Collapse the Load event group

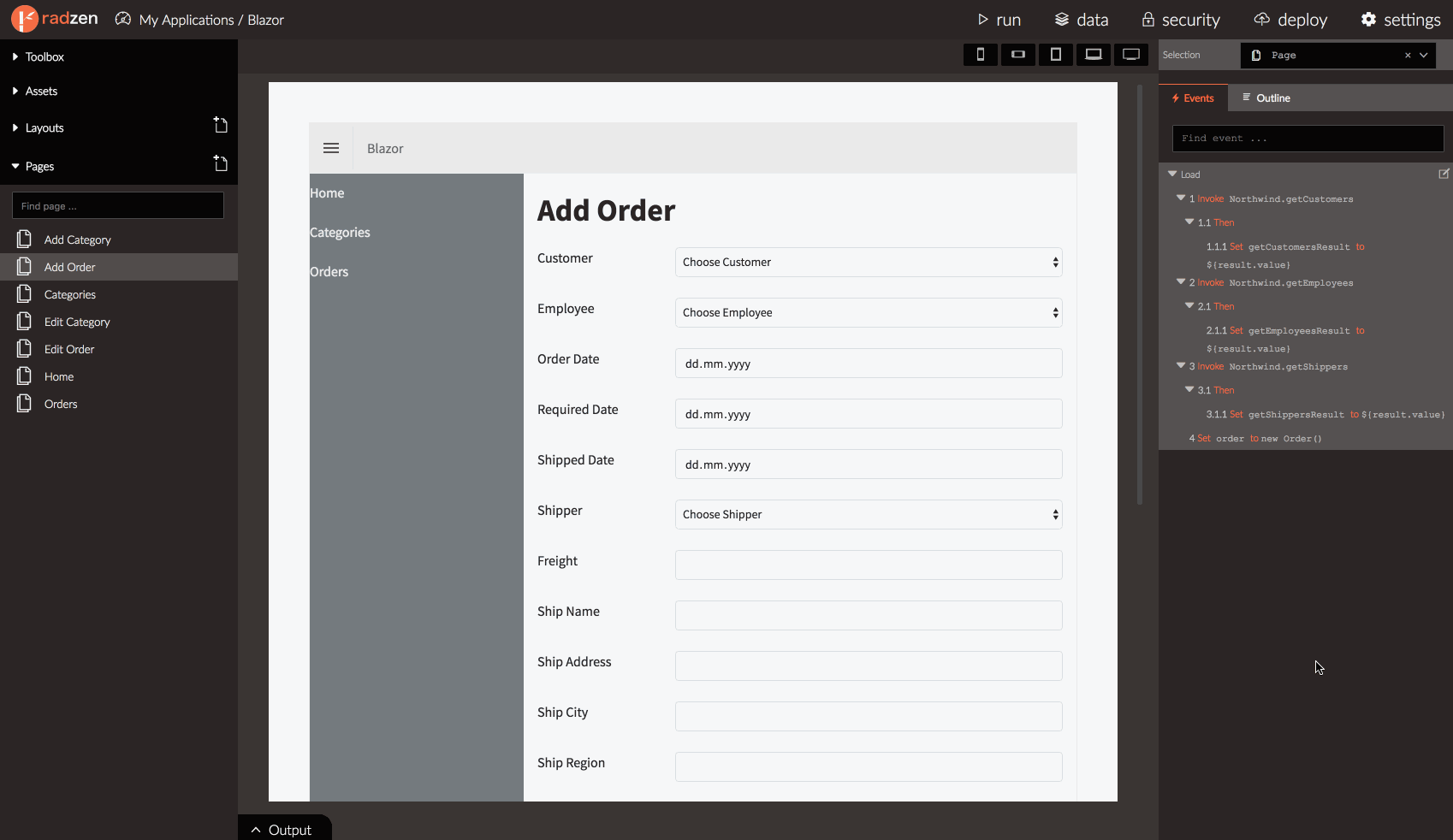1172,174
